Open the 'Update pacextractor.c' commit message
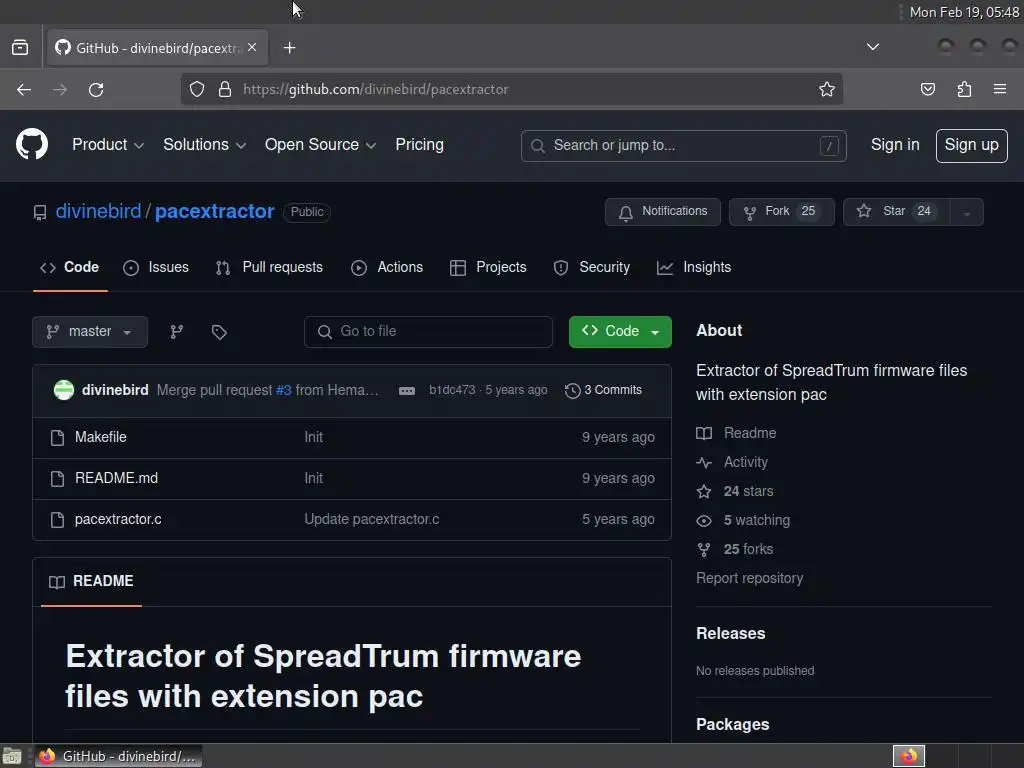The width and height of the screenshot is (1024, 768). click(372, 519)
